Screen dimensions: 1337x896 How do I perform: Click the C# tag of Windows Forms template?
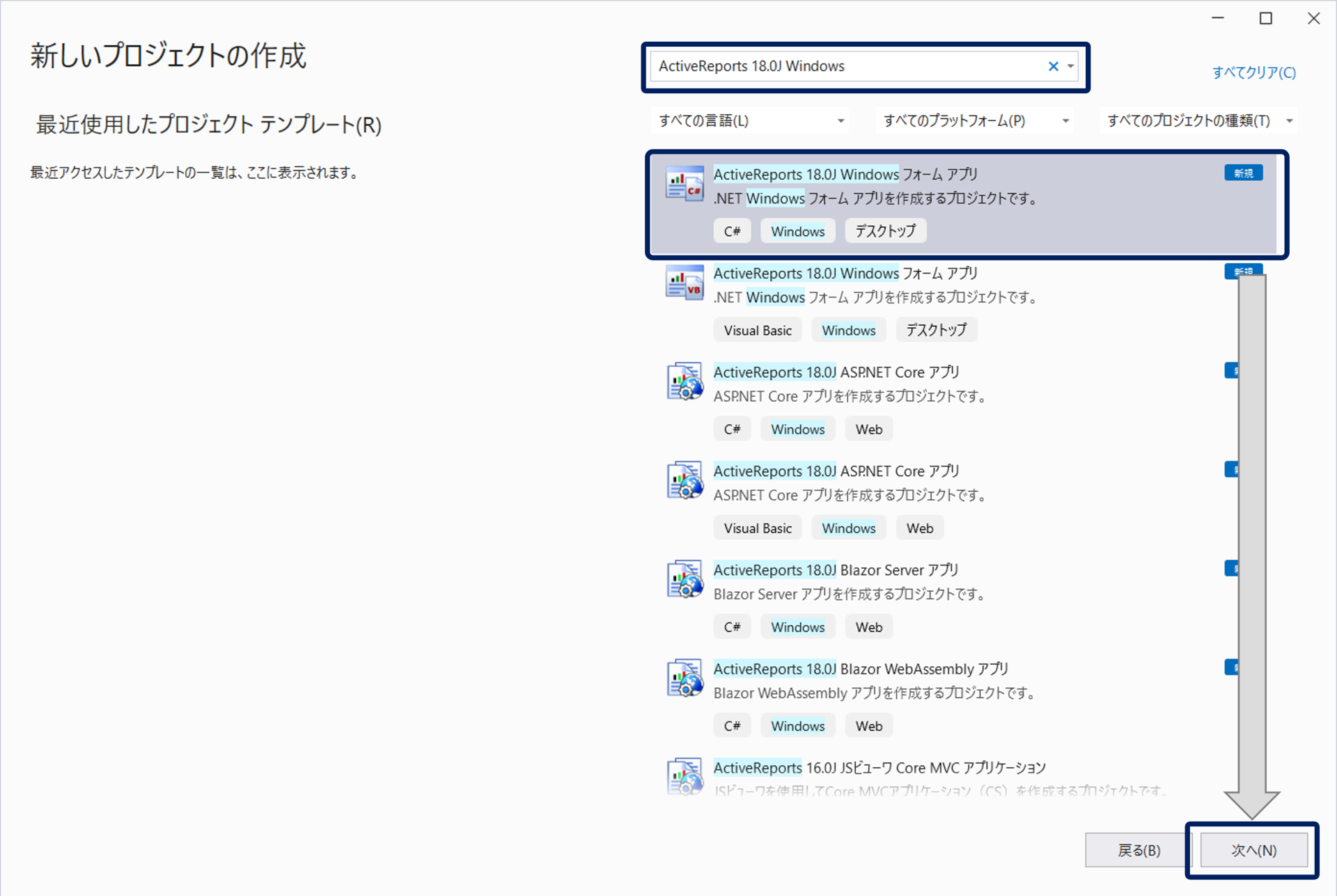732,231
